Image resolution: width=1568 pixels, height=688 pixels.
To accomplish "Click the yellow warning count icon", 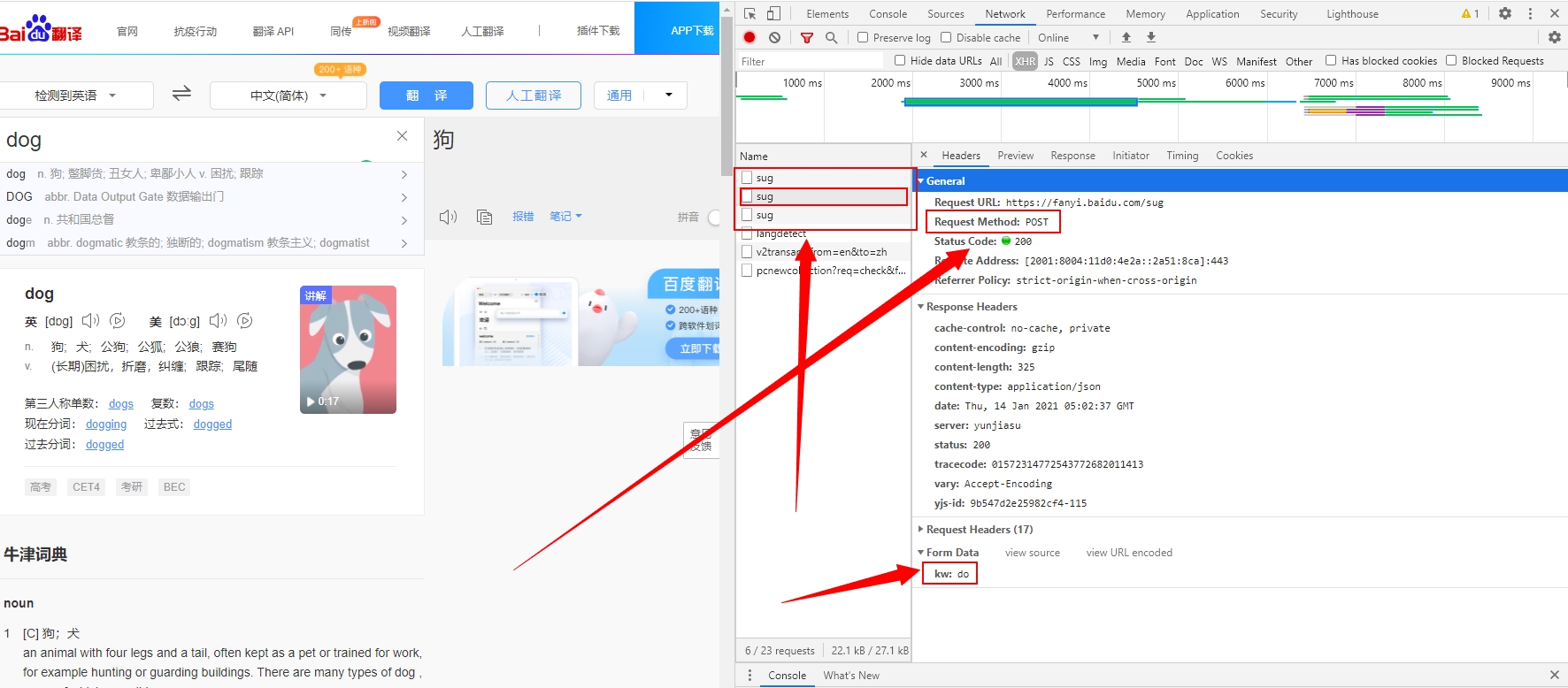I will click(1470, 13).
